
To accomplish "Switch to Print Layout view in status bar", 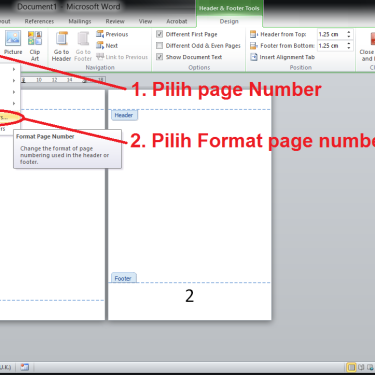I will click(x=351, y=367).
